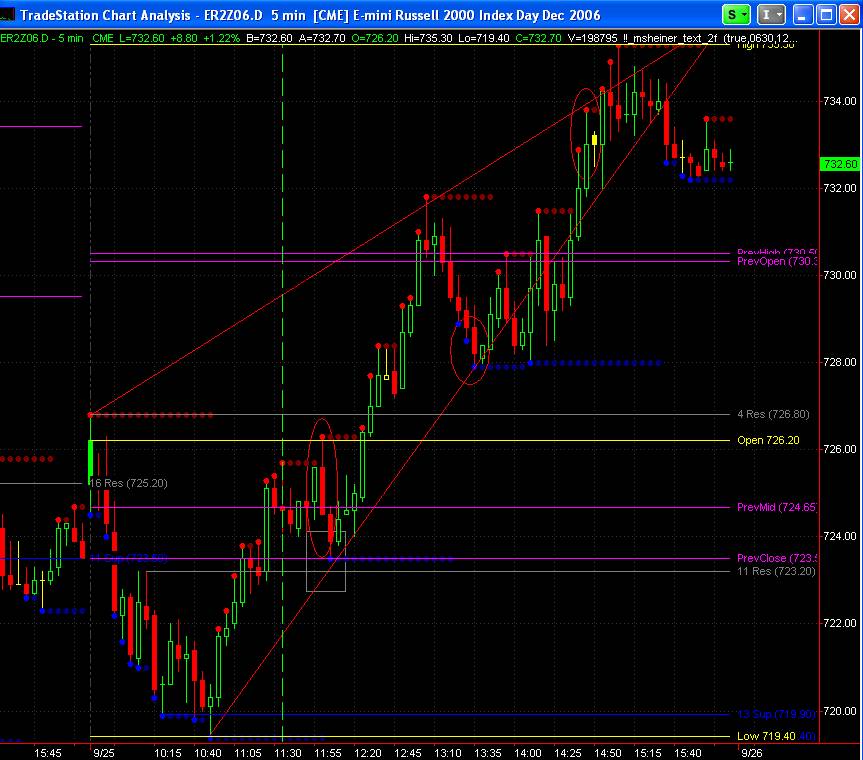Click the '+1.22%' percent change value
The width and height of the screenshot is (863, 760).
coord(221,38)
